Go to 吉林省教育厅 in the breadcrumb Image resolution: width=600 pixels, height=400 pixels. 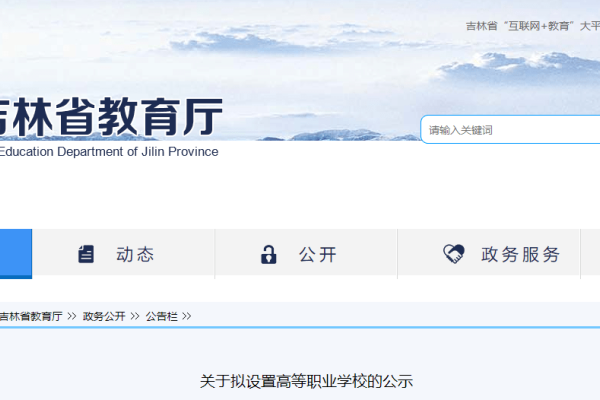(x=31, y=316)
